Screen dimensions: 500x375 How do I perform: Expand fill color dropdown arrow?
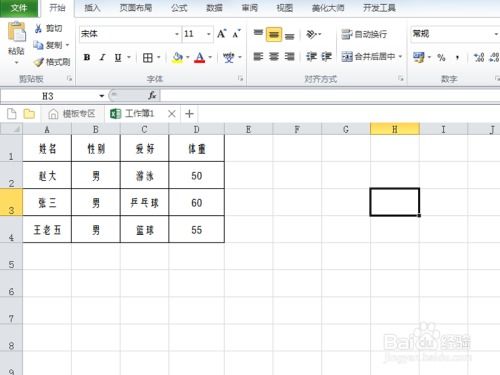click(188, 57)
